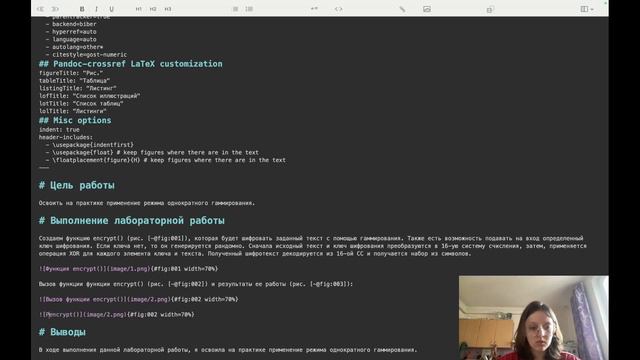Apply italic formatting with I button
The width and height of the screenshot is (640, 360).
[96, 9]
